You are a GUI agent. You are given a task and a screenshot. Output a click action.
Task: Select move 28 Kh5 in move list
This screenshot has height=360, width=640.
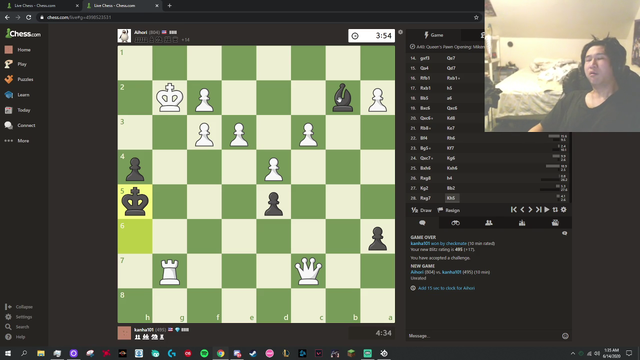point(451,198)
